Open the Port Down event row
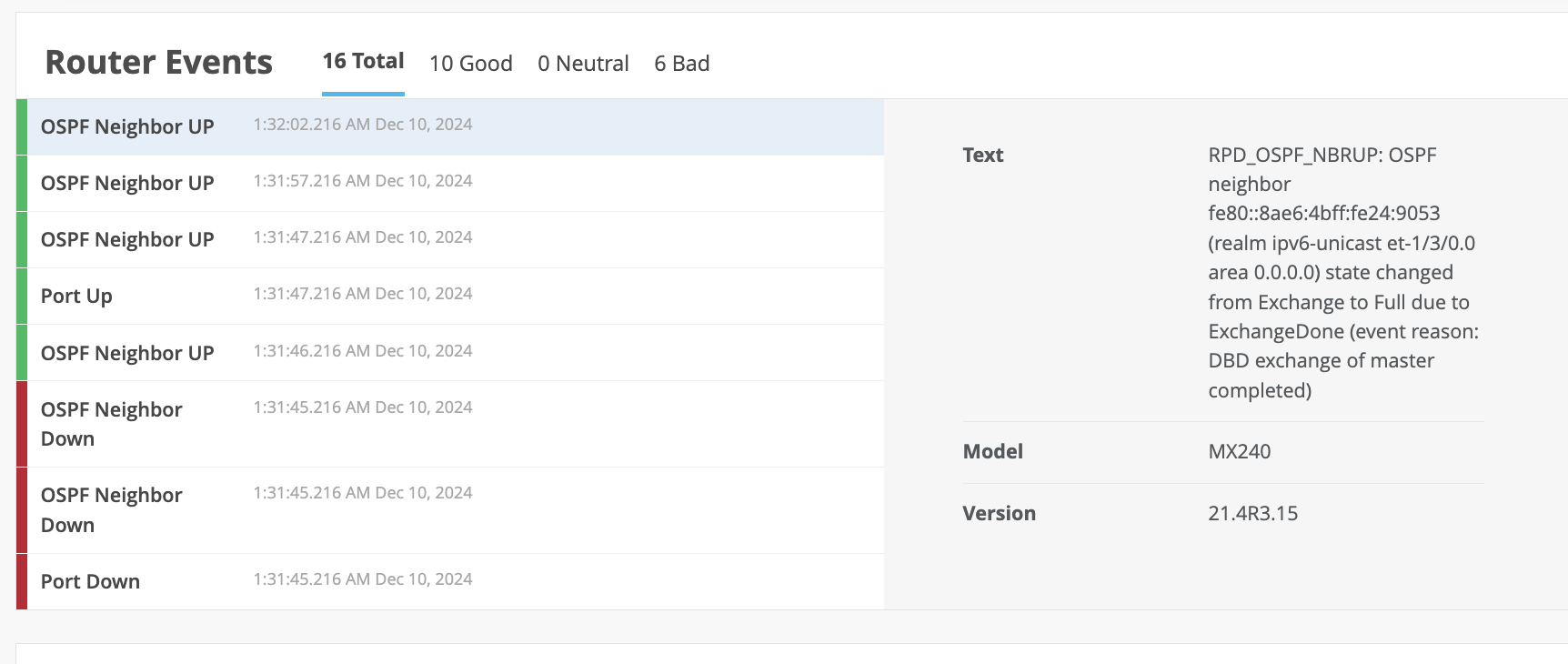The height and width of the screenshot is (664, 1568). [x=455, y=581]
